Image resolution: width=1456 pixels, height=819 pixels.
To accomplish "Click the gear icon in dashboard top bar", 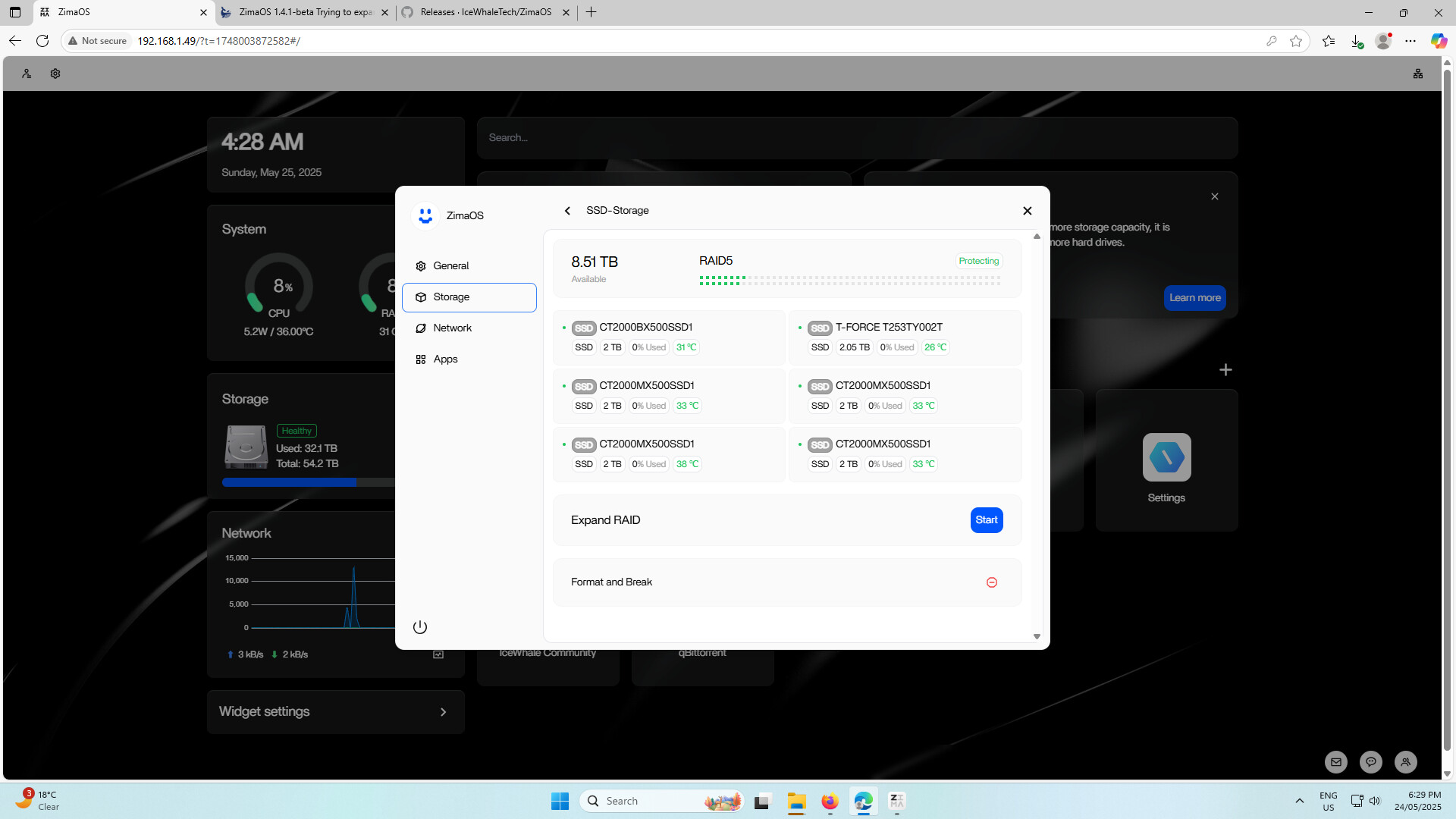I will (x=55, y=74).
